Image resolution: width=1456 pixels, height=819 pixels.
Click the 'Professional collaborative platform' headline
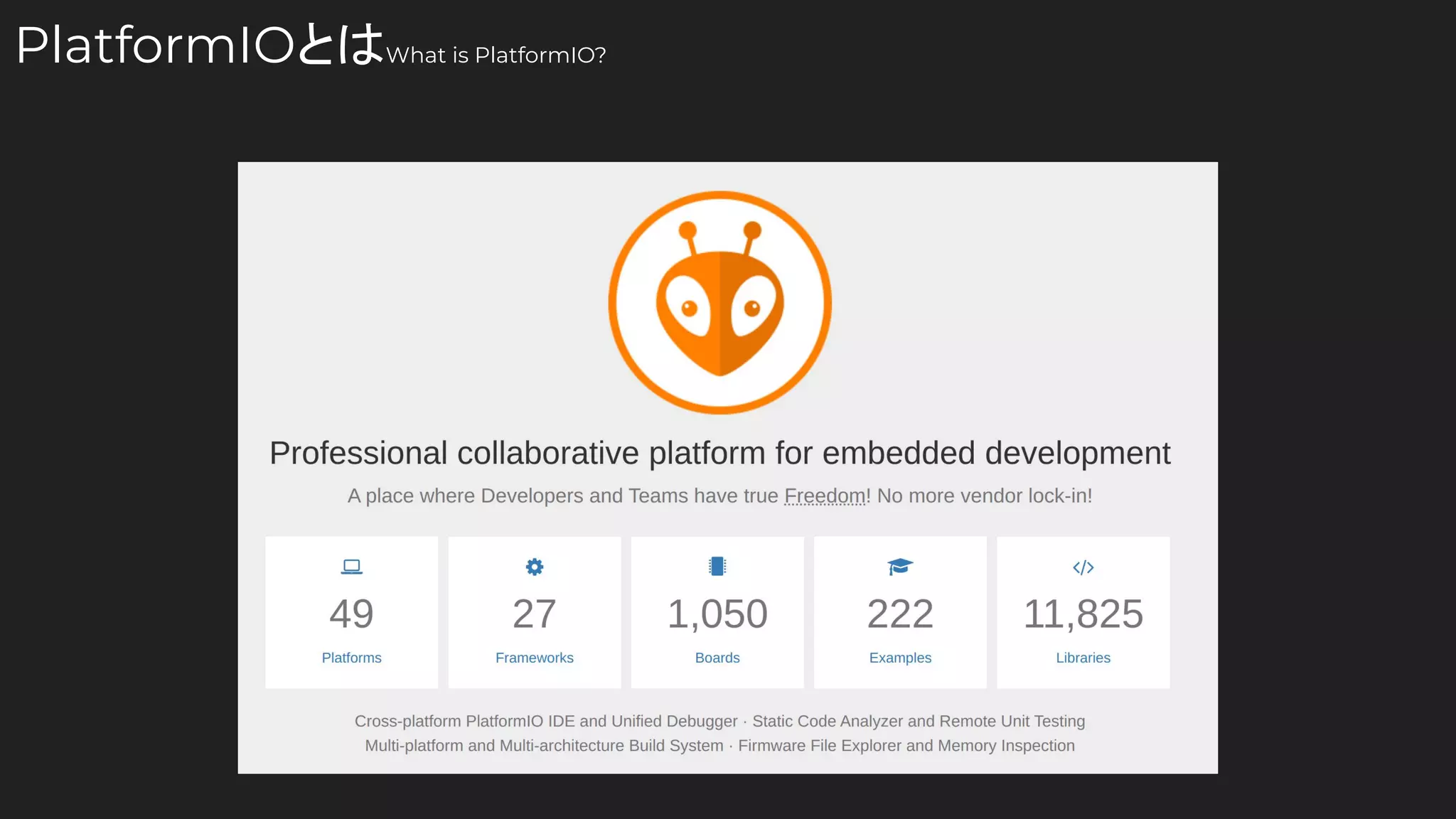[x=719, y=454]
